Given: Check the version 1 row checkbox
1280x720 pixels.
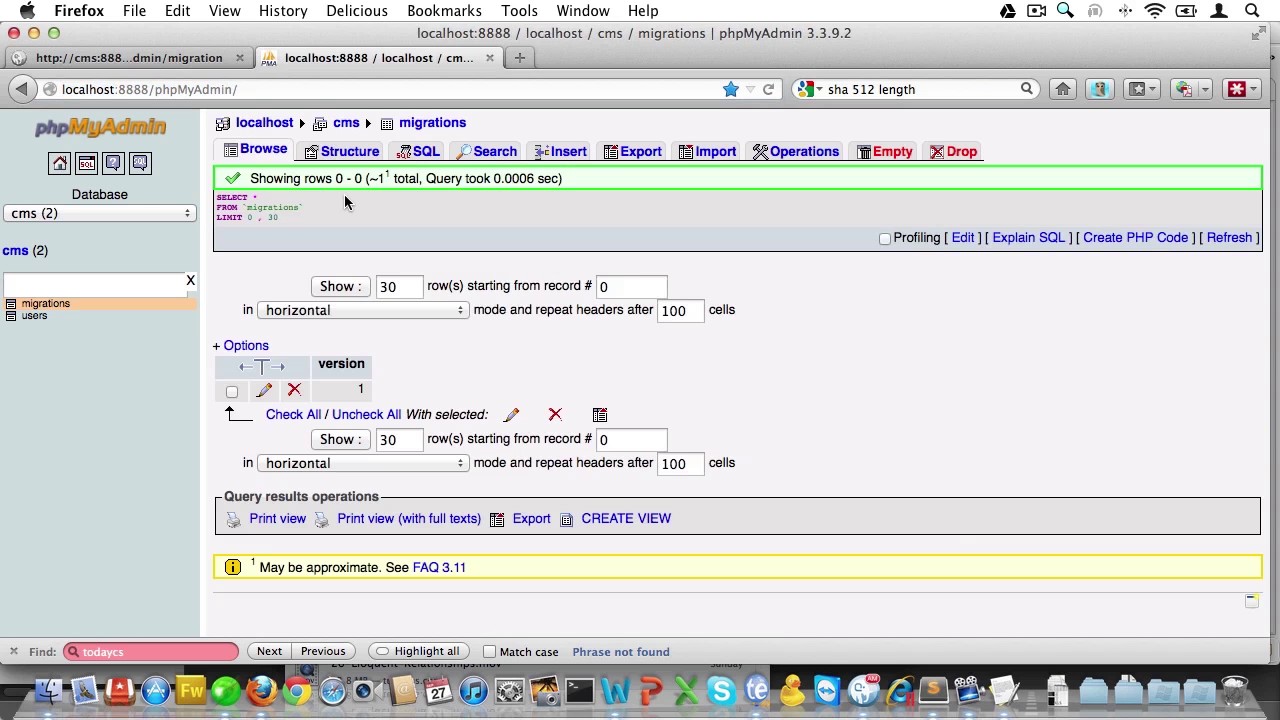Looking at the screenshot, I should point(232,392).
